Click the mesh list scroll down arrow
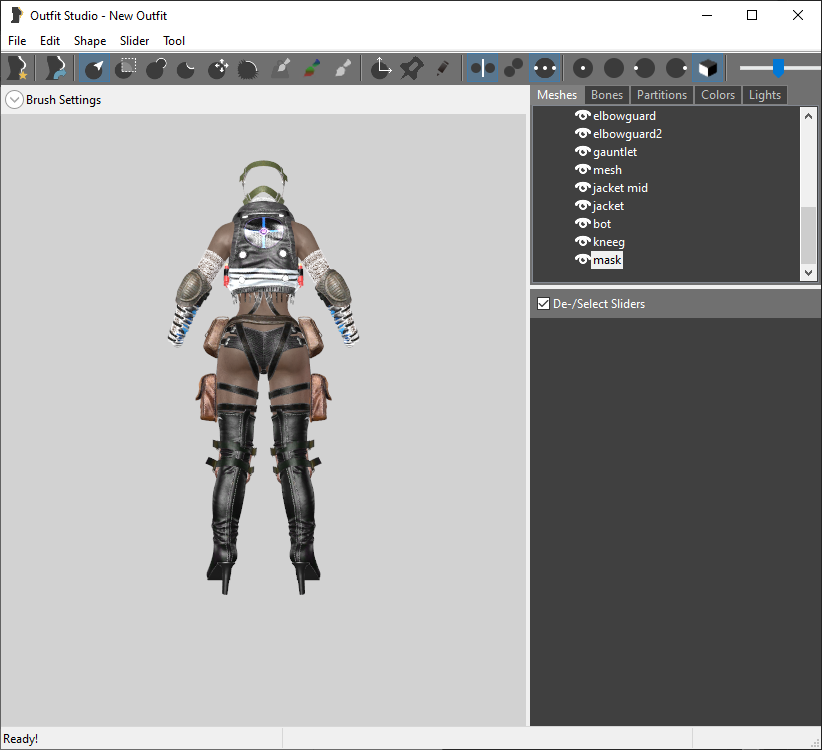Viewport: 822px width, 750px height. pos(808,273)
